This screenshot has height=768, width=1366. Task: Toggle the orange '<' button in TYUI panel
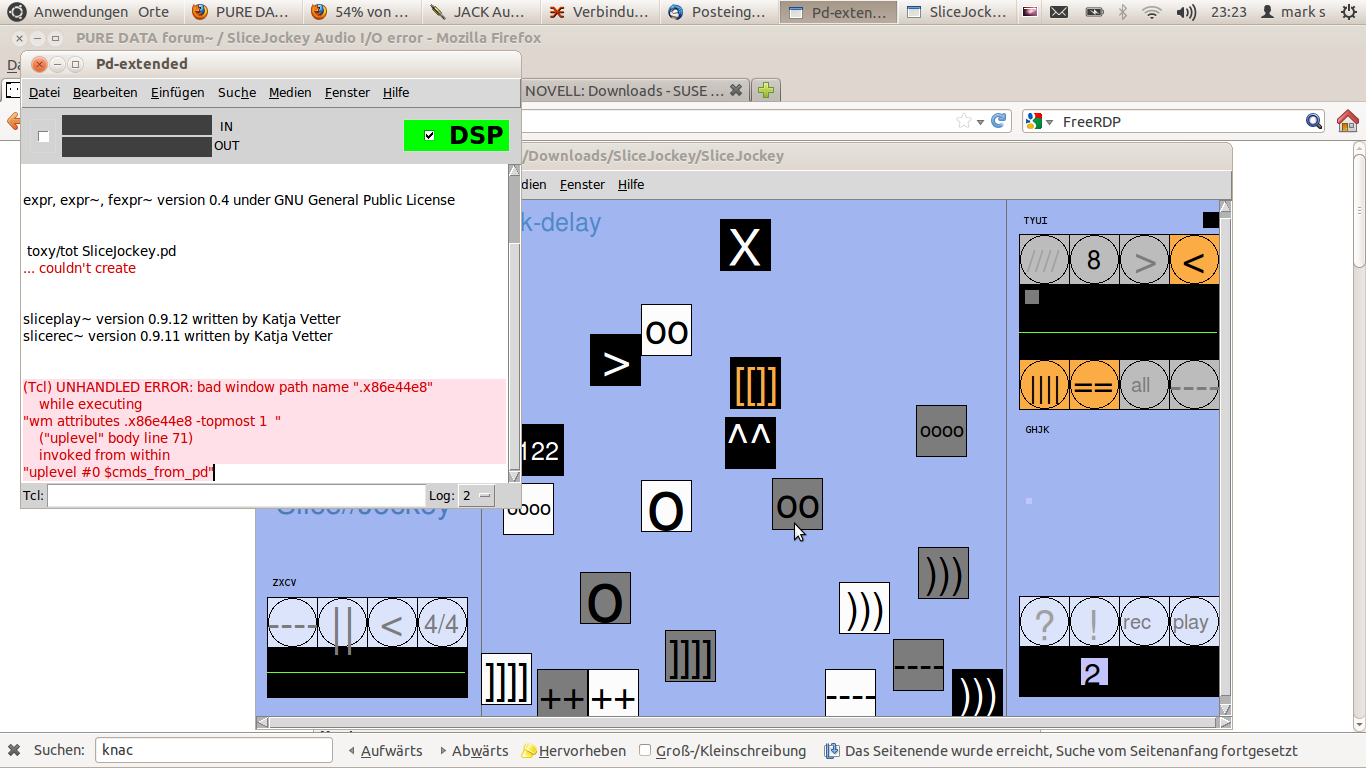click(1194, 260)
